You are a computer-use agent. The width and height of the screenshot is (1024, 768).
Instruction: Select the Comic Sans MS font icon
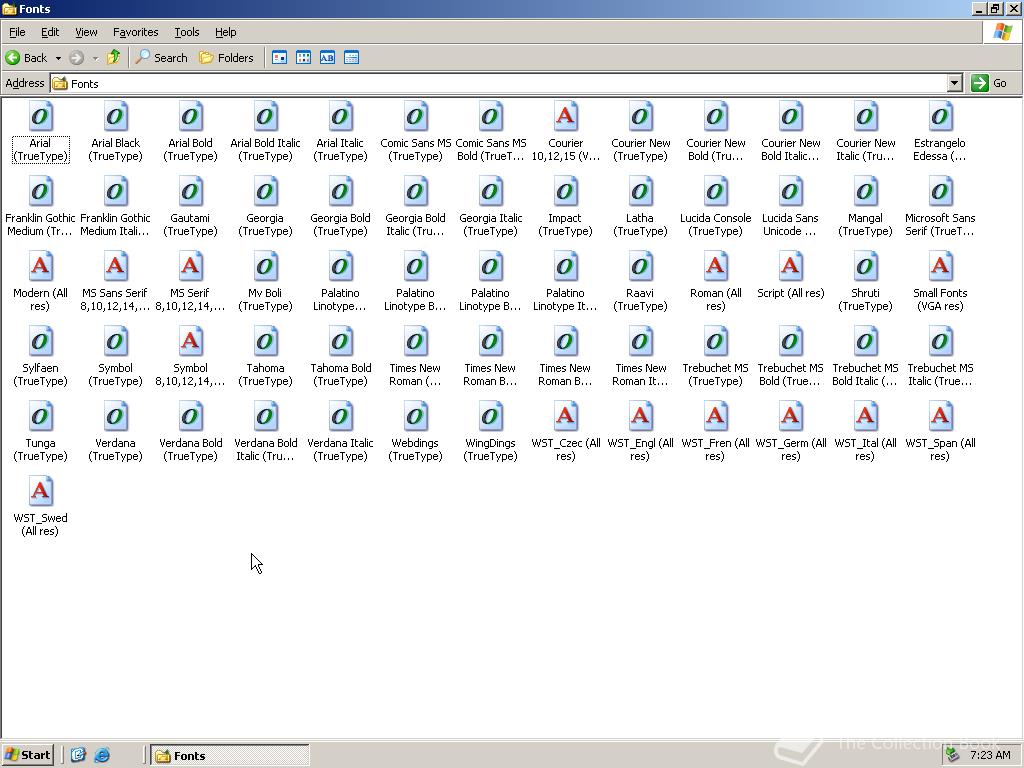pyautogui.click(x=416, y=117)
